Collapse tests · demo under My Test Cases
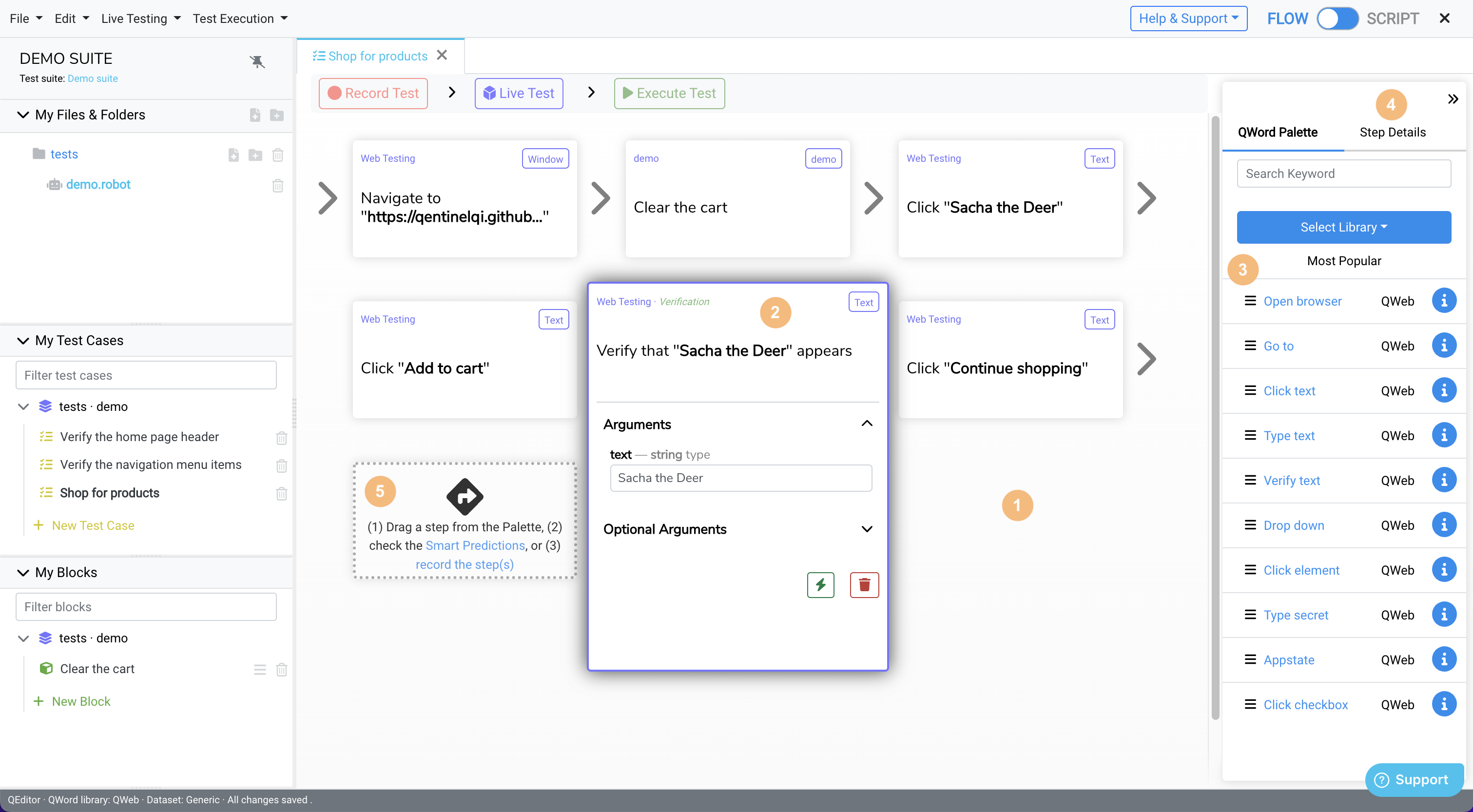This screenshot has width=1473, height=812. click(23, 406)
